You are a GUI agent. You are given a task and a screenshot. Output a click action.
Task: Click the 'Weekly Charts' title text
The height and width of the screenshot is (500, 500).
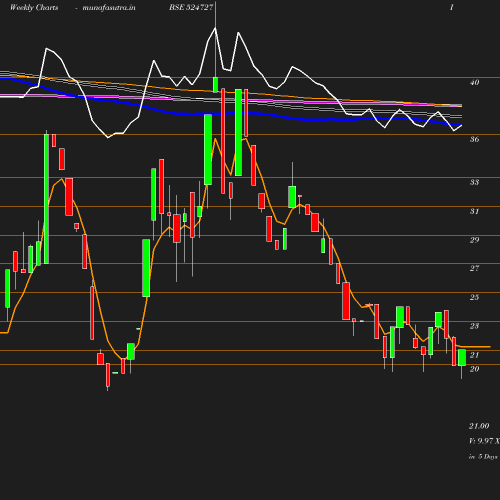pos(34,7)
